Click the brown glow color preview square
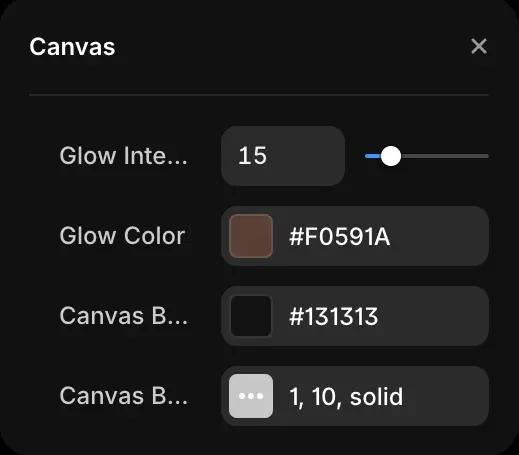This screenshot has height=455, width=519. (251, 236)
